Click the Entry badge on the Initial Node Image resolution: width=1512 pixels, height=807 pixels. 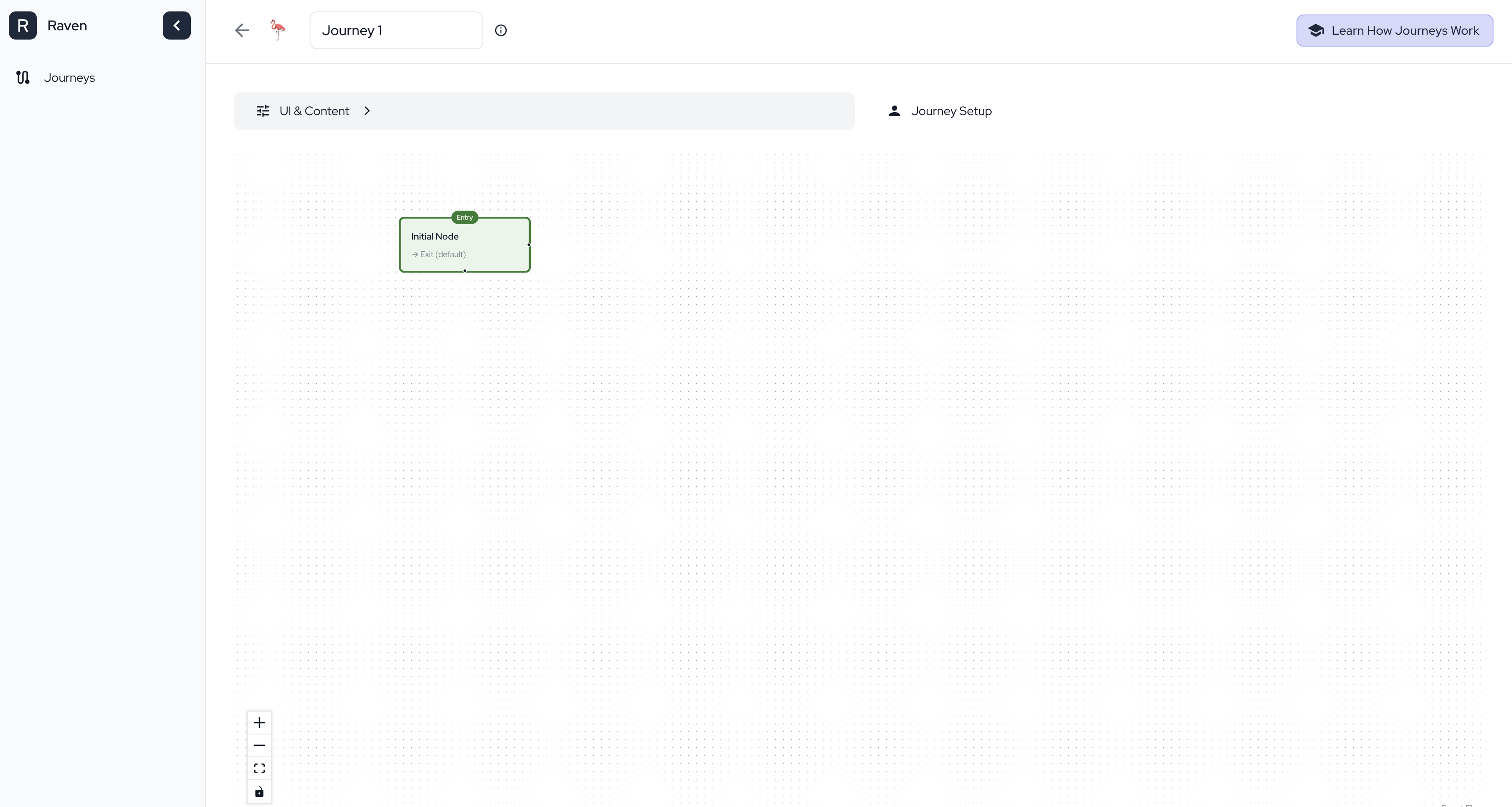coord(464,217)
